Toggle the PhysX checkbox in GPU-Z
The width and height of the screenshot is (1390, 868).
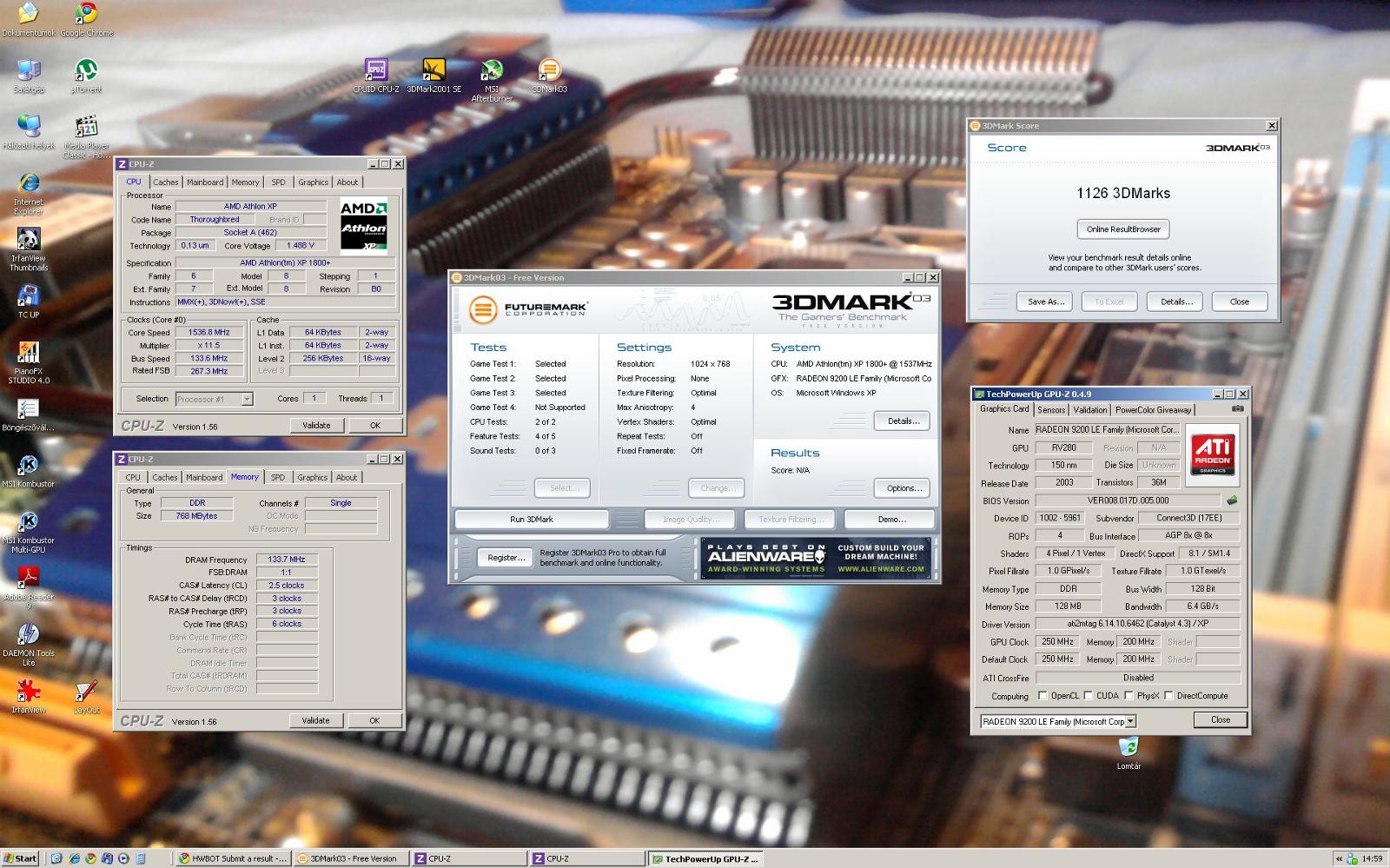click(x=1129, y=695)
